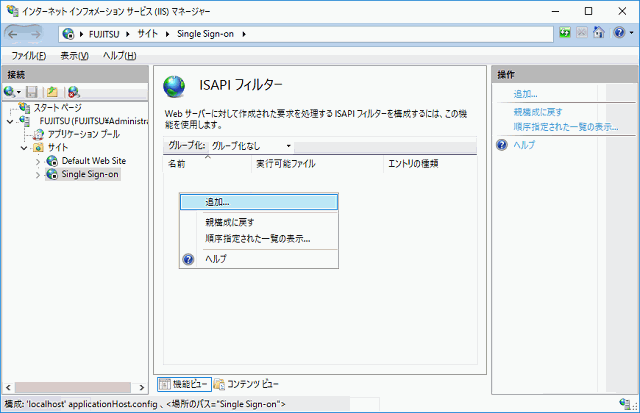Open the Help icon dropdown arrow
Viewport: 640px width, 413px height.
coord(631,33)
